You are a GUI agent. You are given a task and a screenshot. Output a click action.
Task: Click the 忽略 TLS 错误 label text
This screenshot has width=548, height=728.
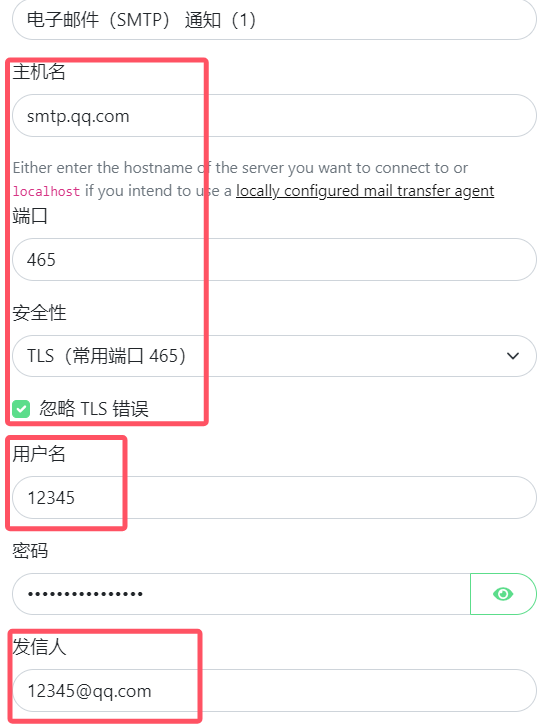[x=94, y=409]
